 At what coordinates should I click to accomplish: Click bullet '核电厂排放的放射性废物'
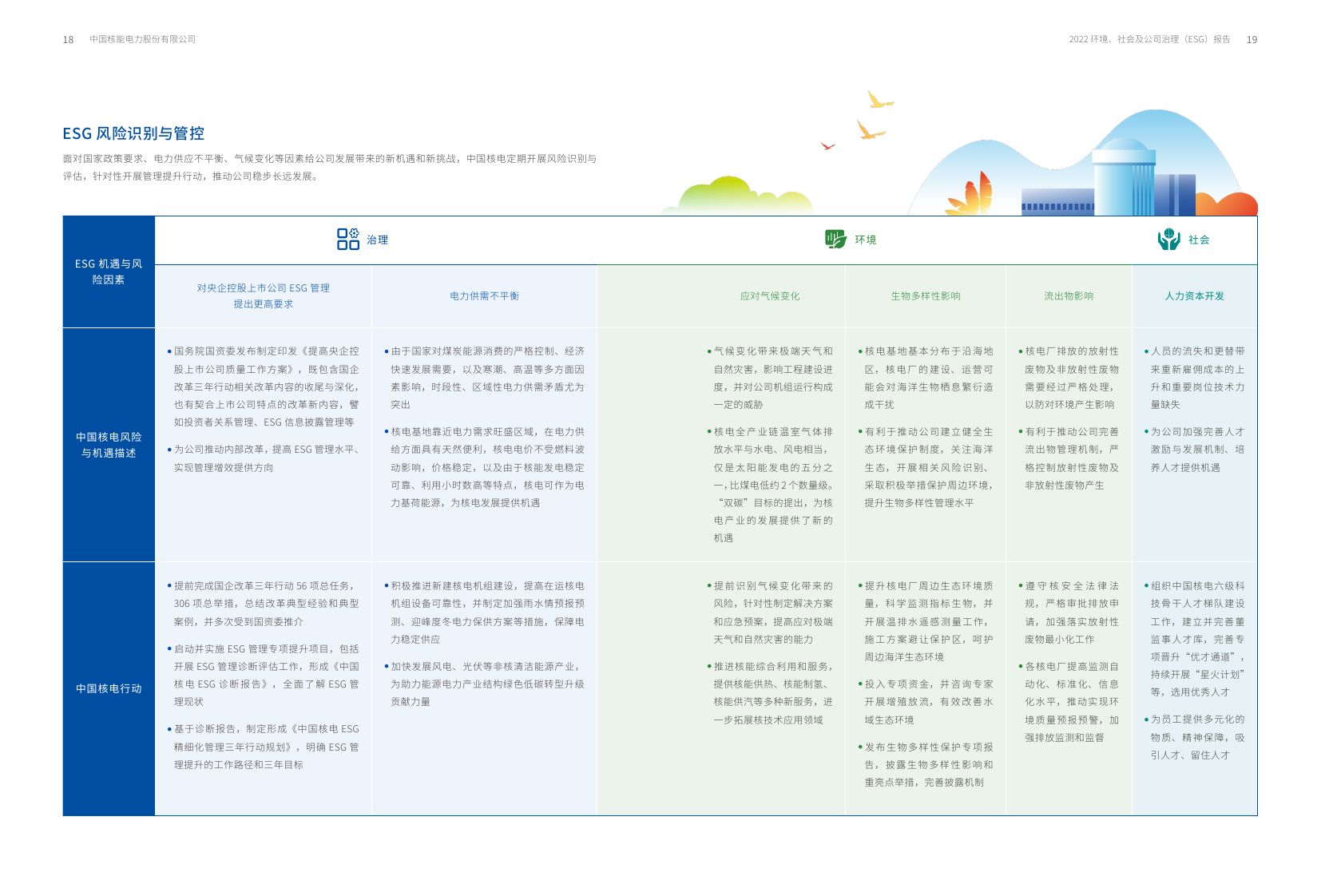pyautogui.click(x=1069, y=378)
